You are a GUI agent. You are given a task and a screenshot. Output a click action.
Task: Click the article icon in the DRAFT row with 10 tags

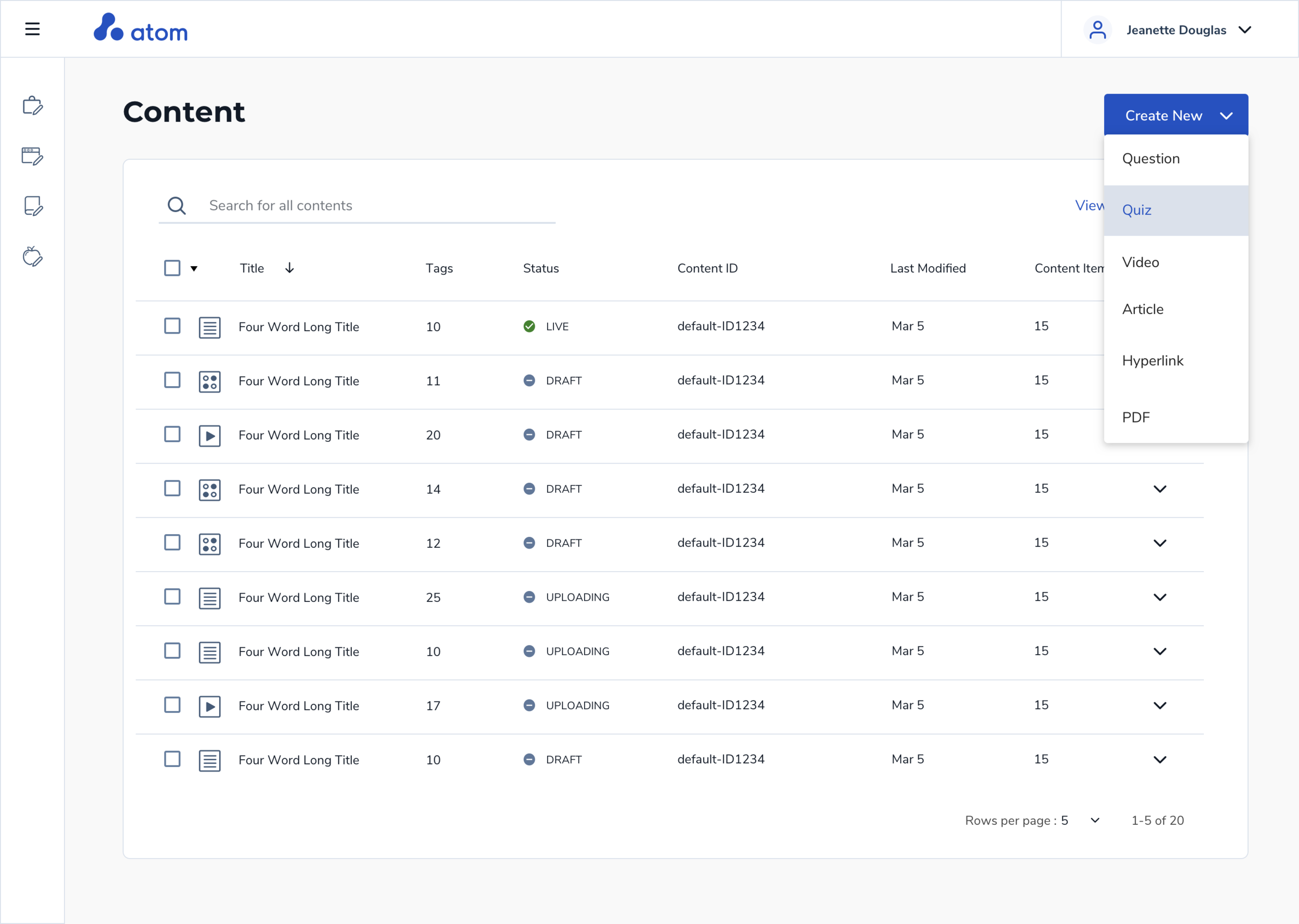tap(210, 761)
